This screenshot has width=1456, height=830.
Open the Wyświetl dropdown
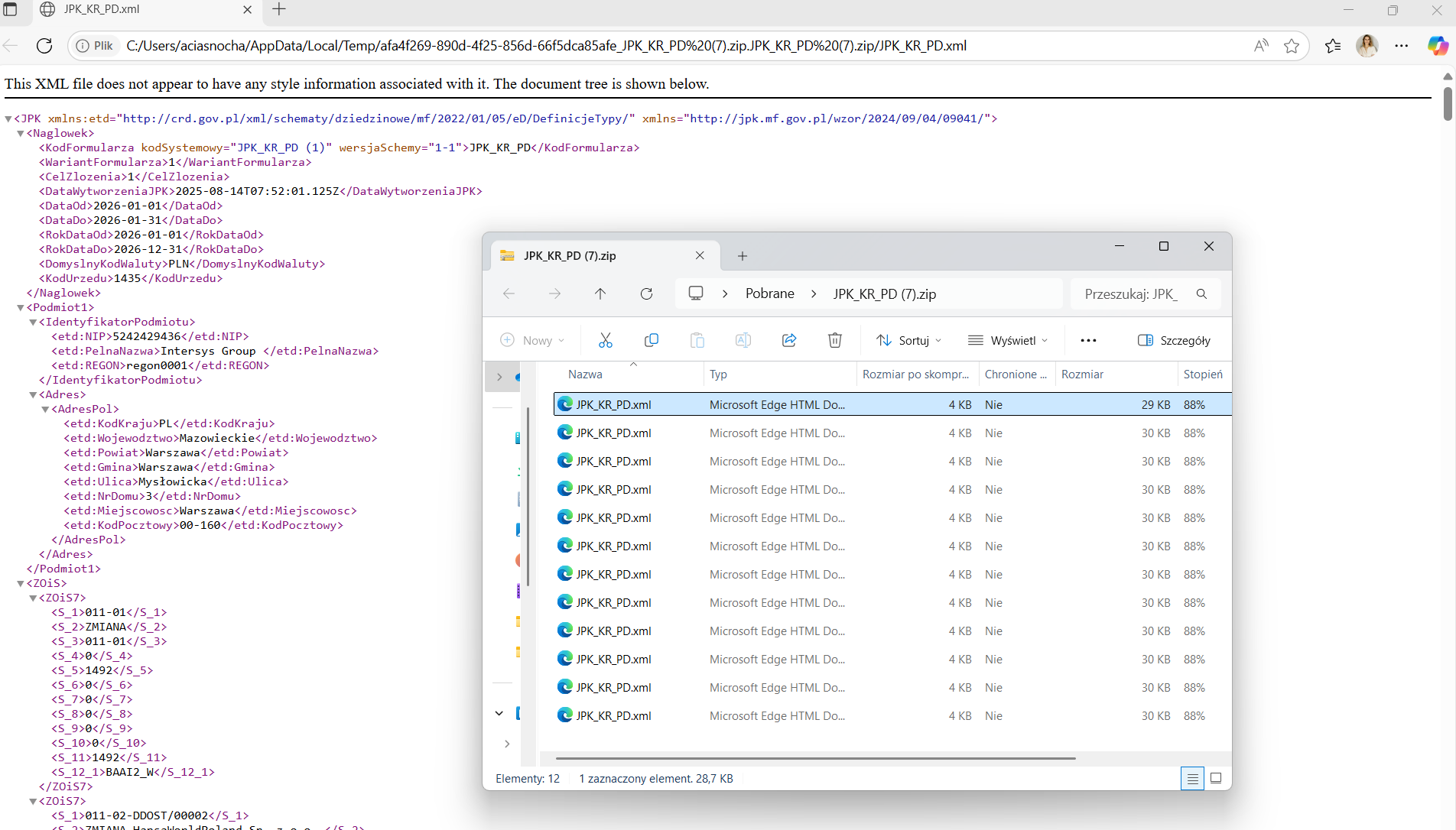pos(1007,340)
